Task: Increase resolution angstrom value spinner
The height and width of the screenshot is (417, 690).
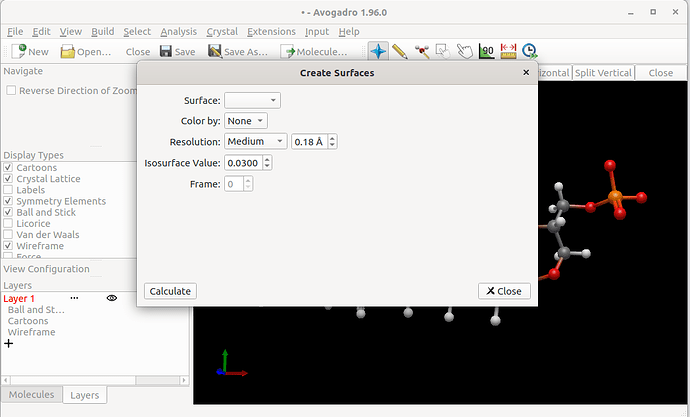Action: pos(332,138)
